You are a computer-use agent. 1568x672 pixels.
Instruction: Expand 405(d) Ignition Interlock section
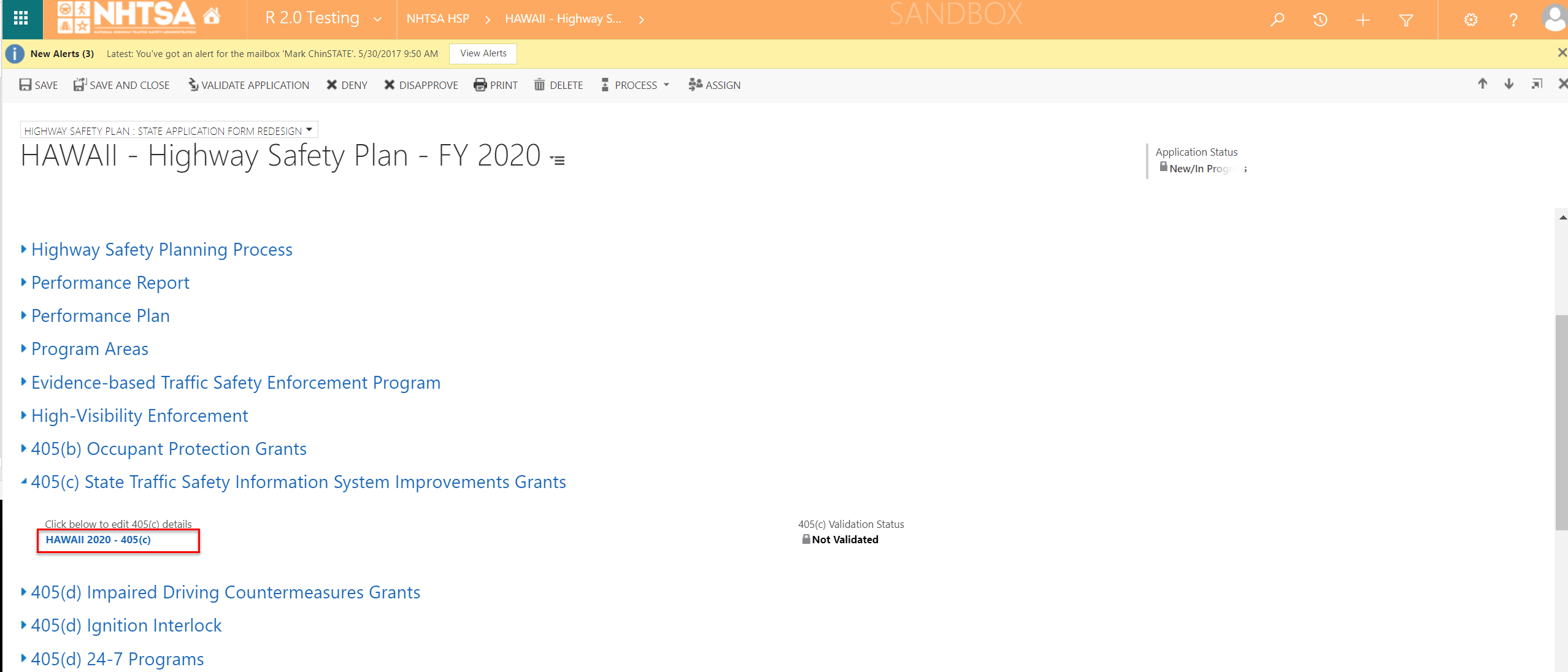point(126,625)
